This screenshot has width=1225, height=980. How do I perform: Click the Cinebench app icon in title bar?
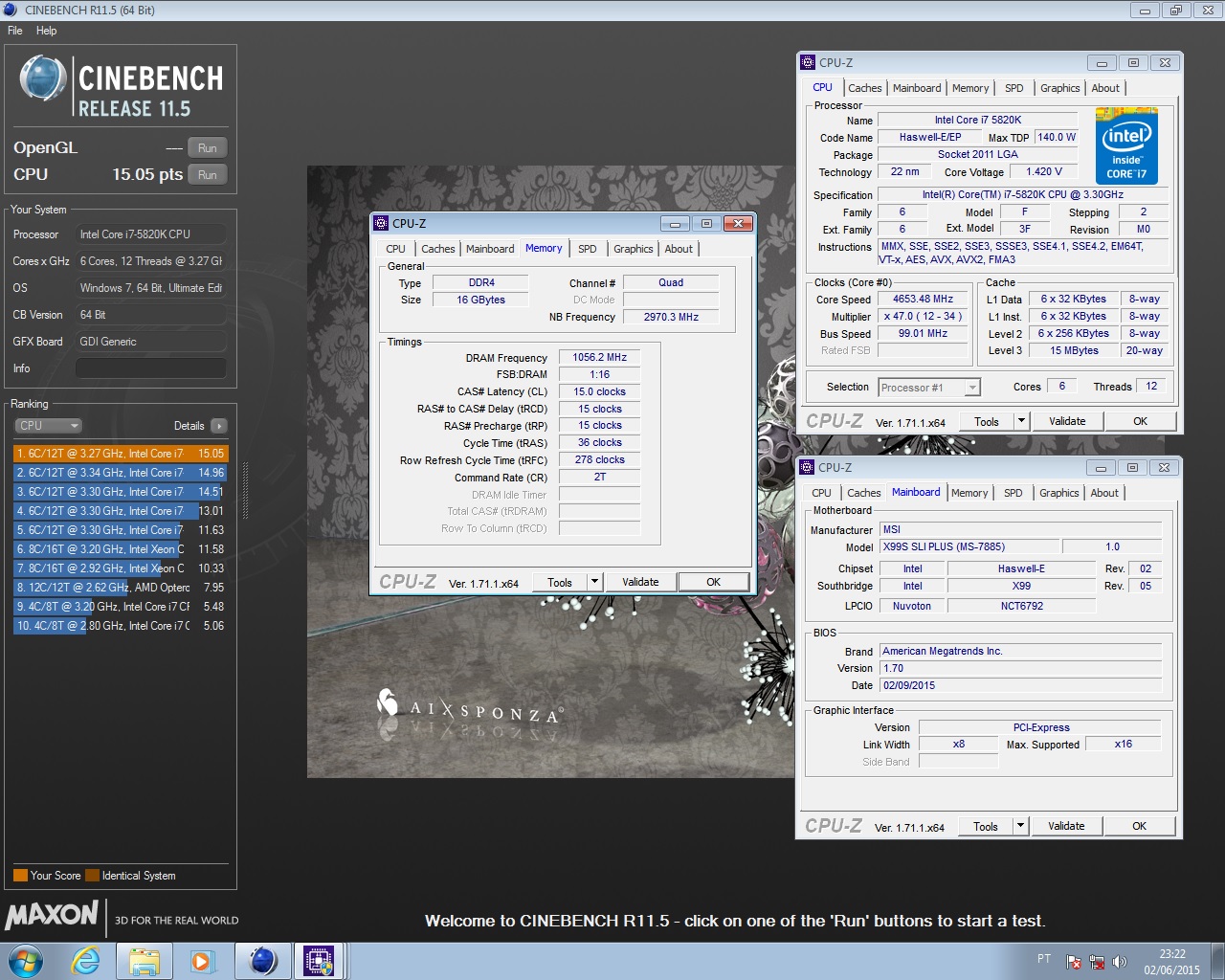point(11,11)
